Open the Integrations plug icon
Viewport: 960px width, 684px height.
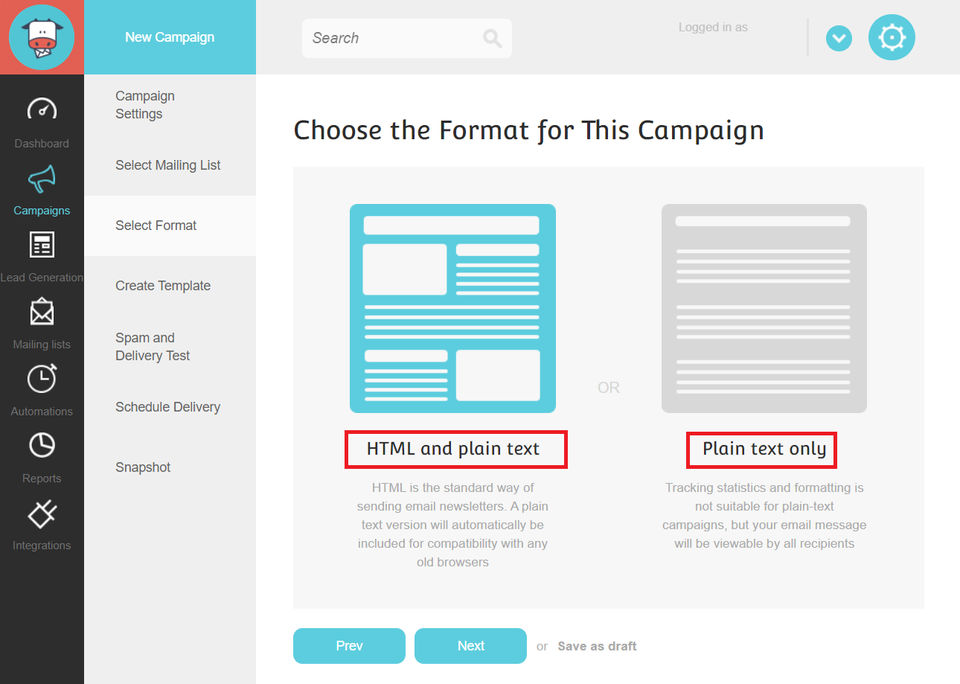tap(42, 513)
